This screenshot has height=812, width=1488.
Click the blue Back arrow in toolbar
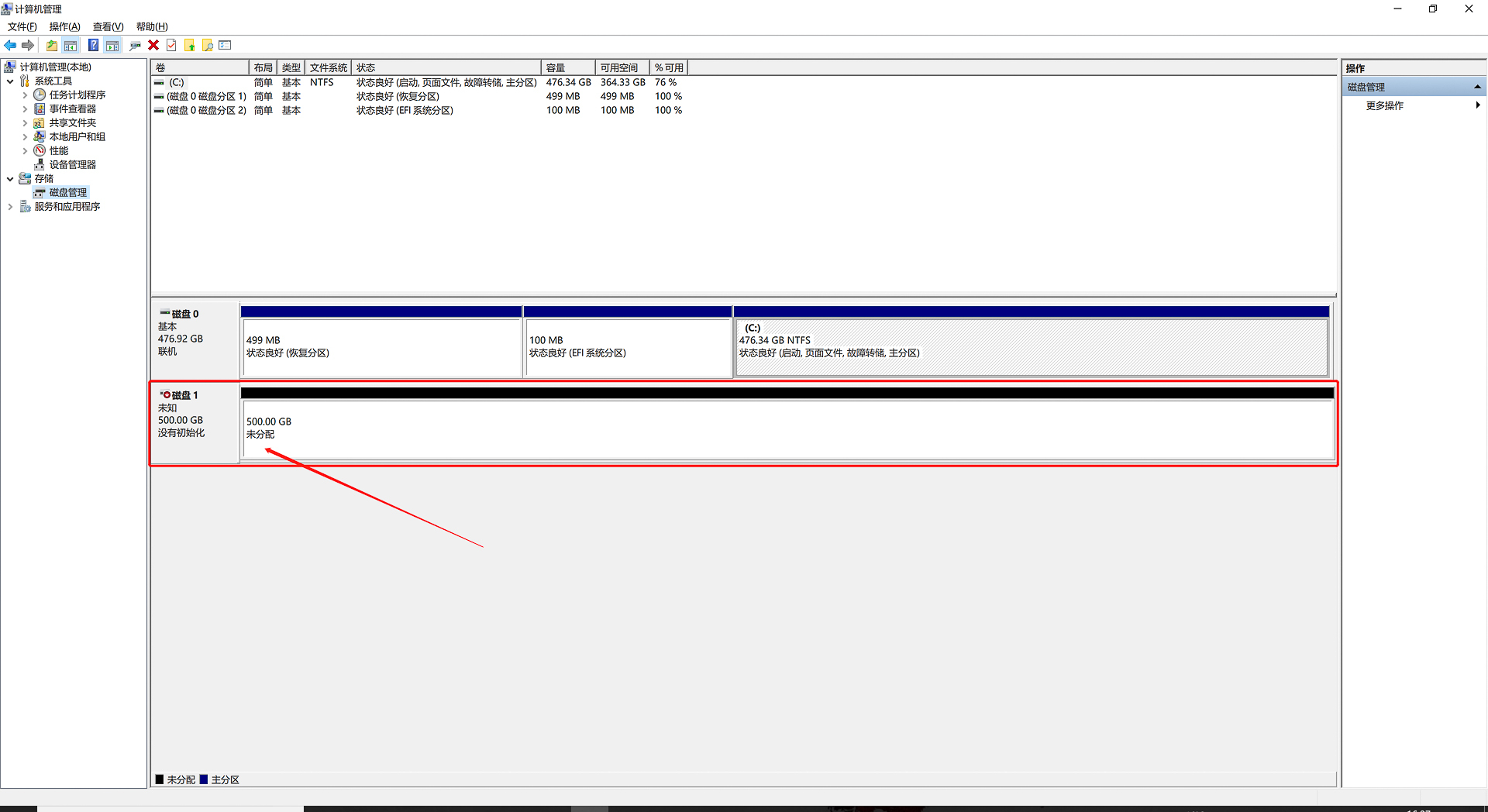click(10, 46)
